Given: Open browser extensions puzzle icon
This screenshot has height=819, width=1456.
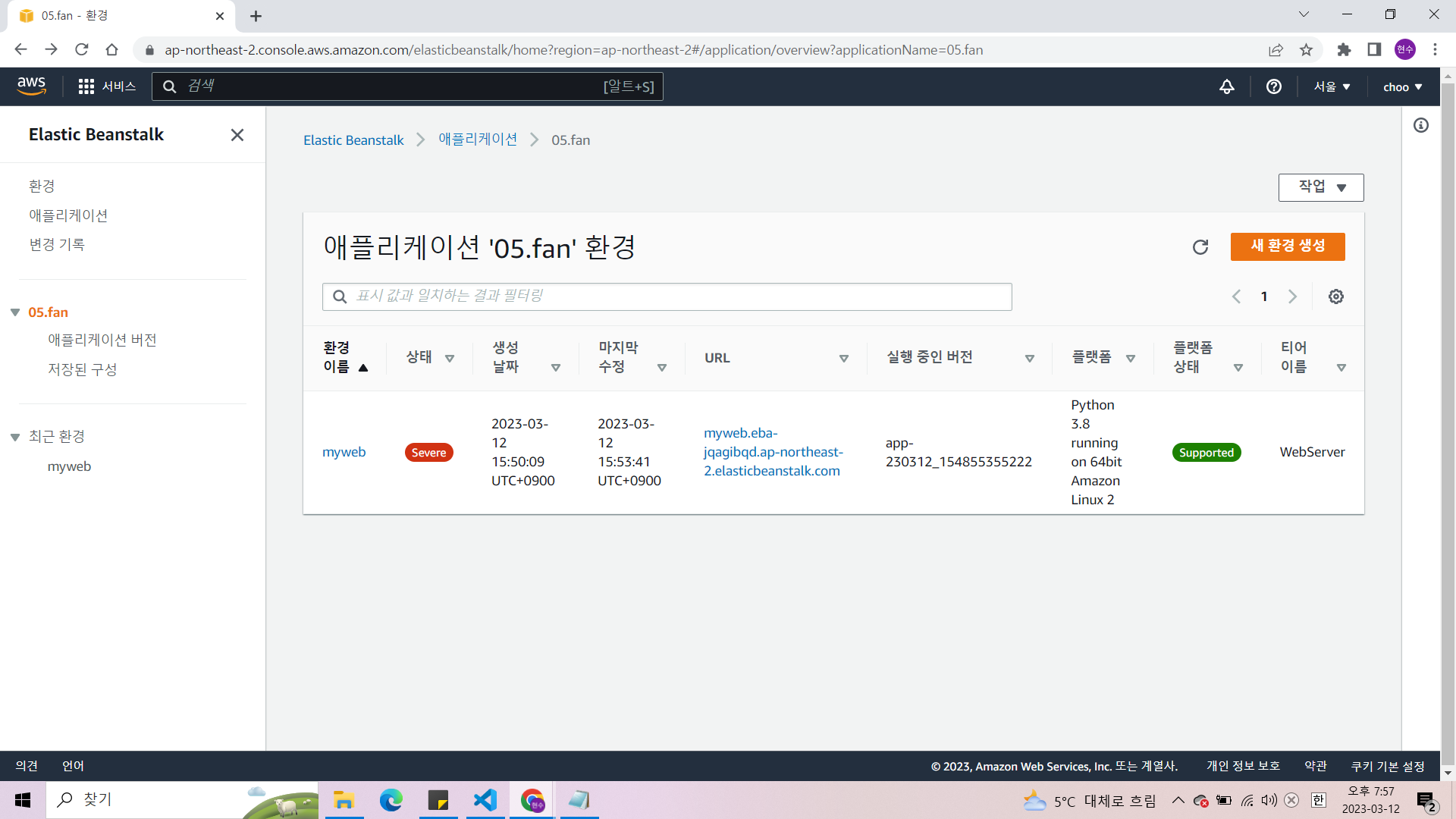Looking at the screenshot, I should pos(1344,49).
